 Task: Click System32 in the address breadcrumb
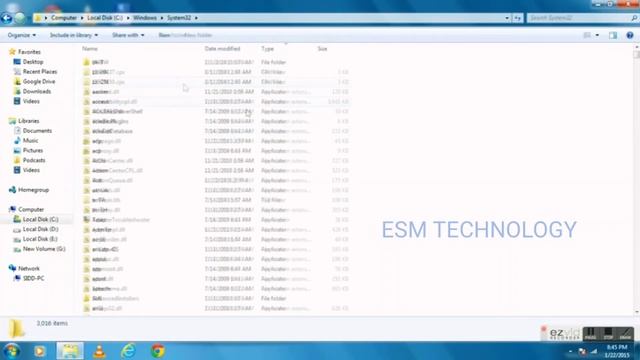point(179,18)
